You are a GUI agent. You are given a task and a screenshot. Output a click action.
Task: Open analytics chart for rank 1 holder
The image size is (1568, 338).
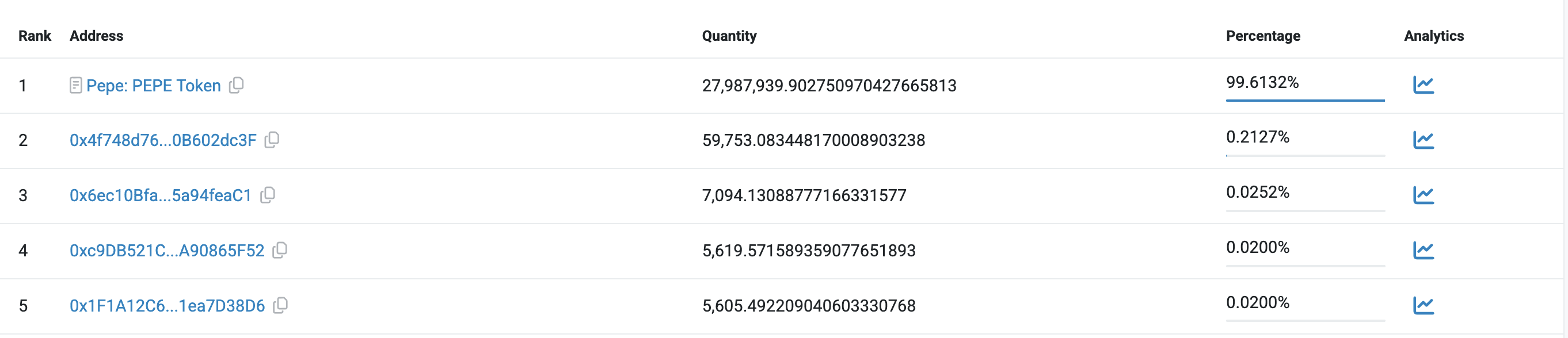[x=1422, y=85]
